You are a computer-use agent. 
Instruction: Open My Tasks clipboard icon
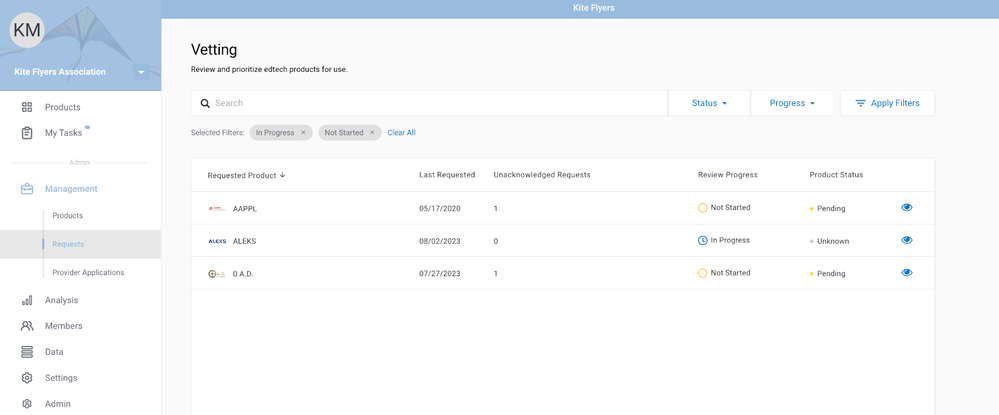(x=27, y=133)
